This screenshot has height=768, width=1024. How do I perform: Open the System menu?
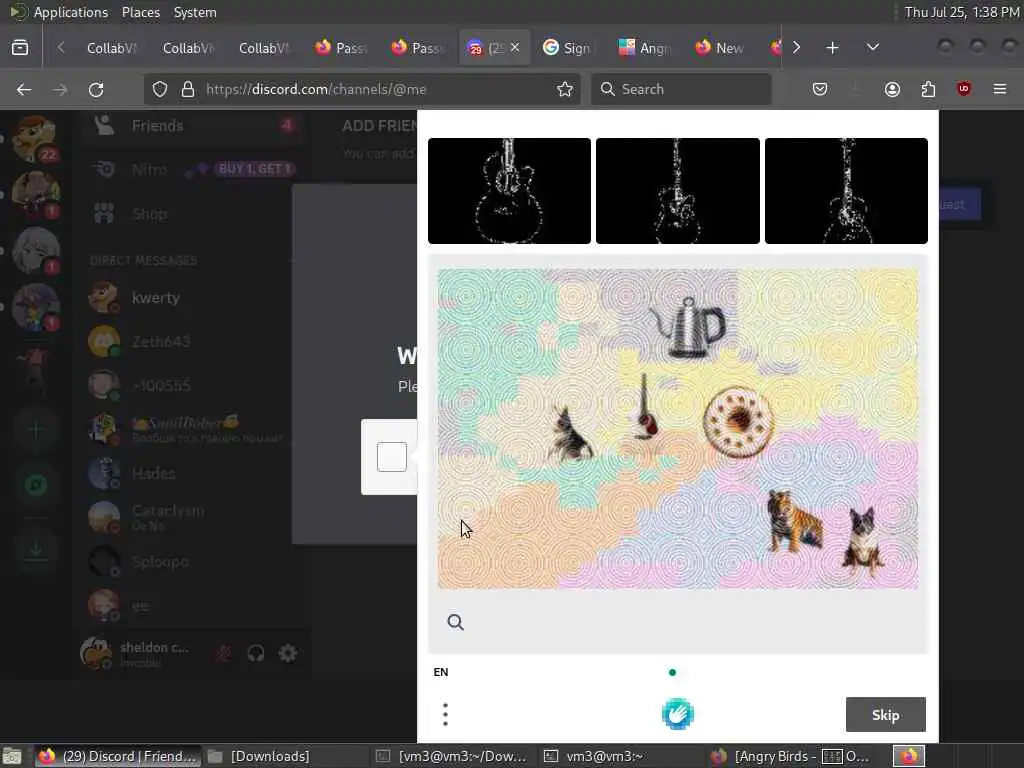195,12
